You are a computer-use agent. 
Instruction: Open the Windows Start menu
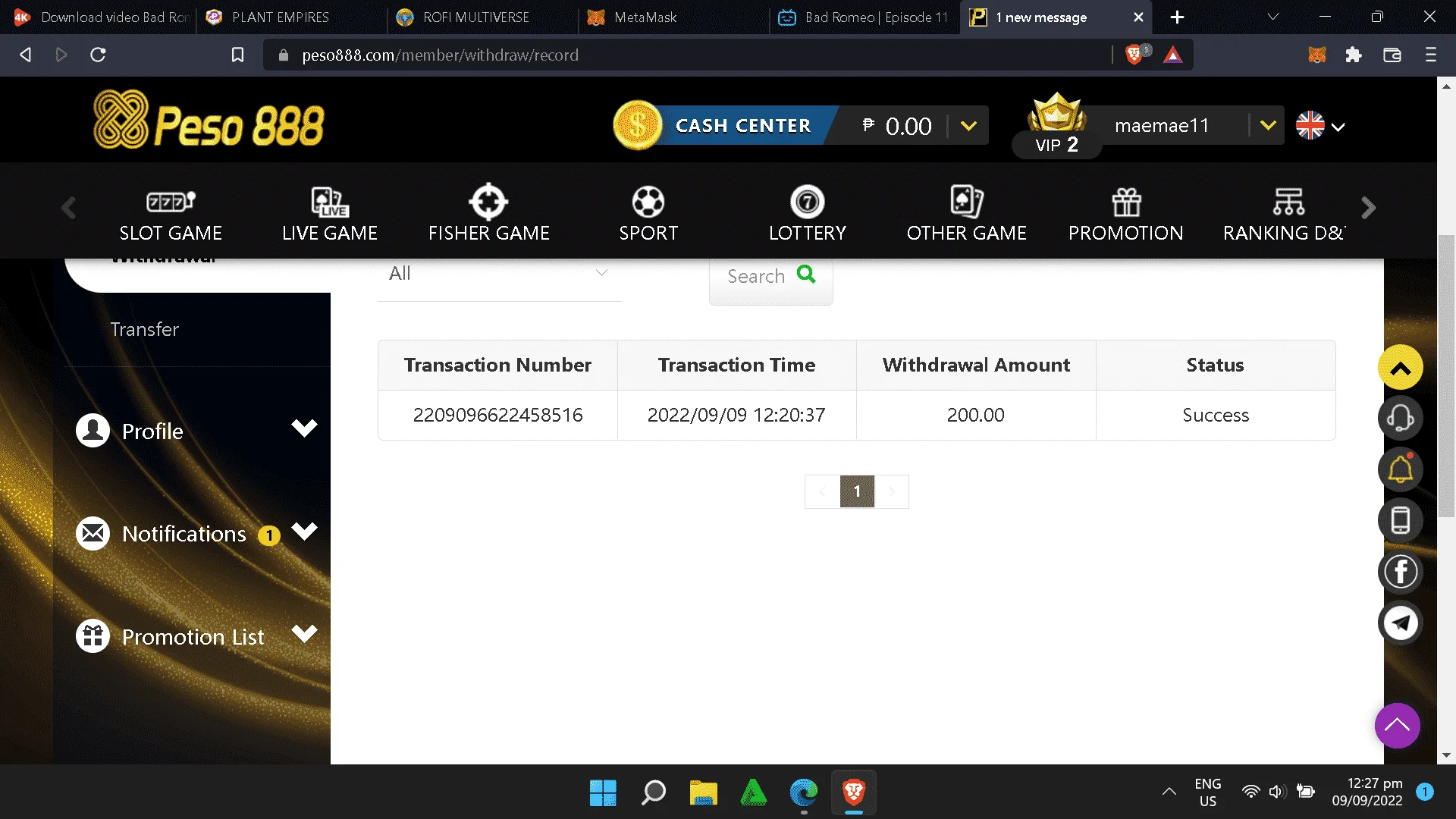(603, 792)
